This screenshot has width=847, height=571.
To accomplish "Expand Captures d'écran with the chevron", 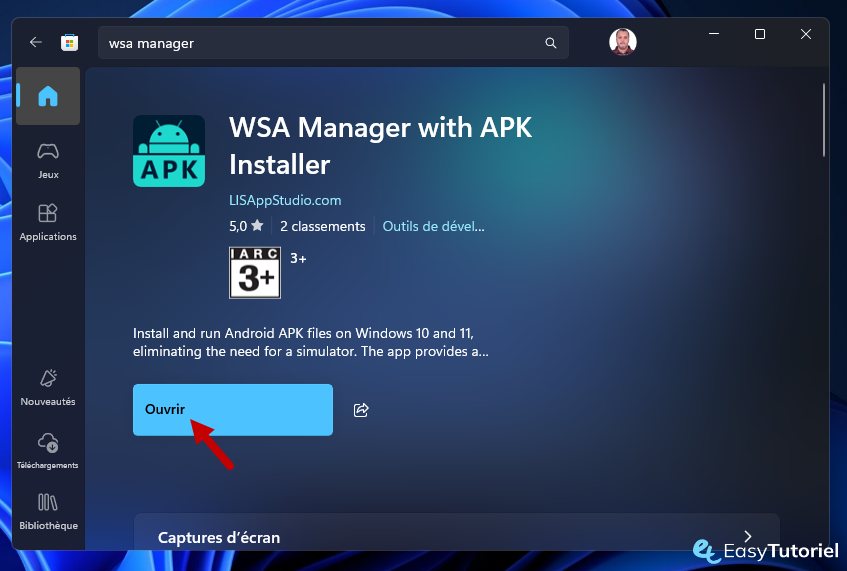I will coord(748,536).
